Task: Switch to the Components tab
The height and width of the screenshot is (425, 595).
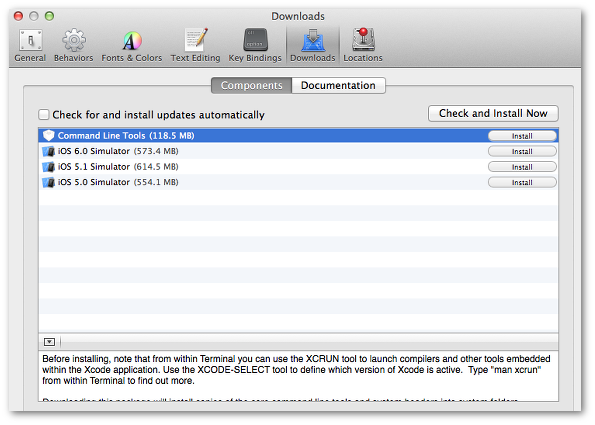Action: 252,85
